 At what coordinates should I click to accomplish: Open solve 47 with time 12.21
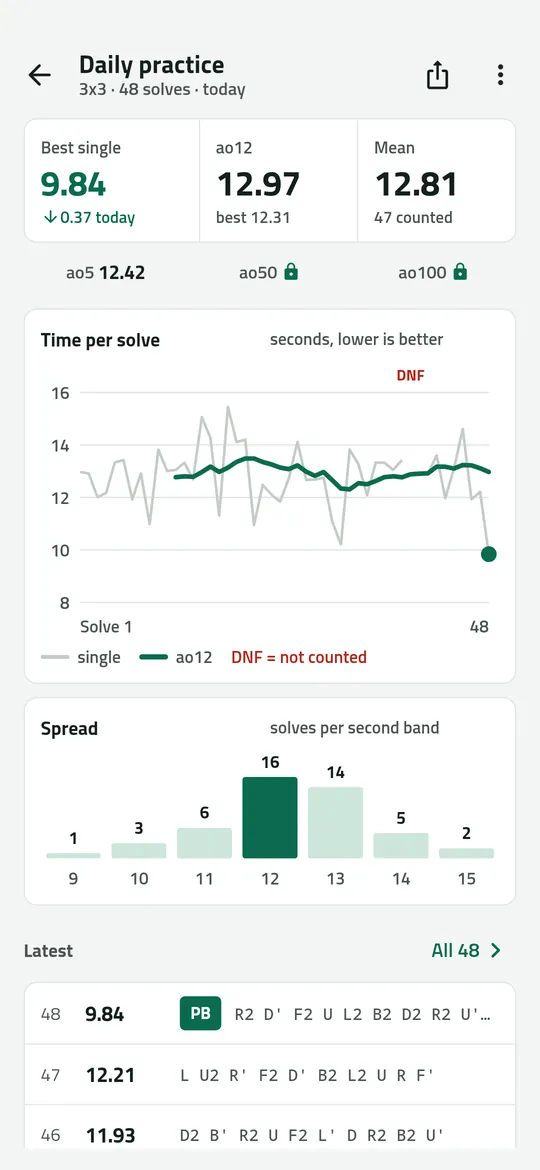click(270, 1075)
